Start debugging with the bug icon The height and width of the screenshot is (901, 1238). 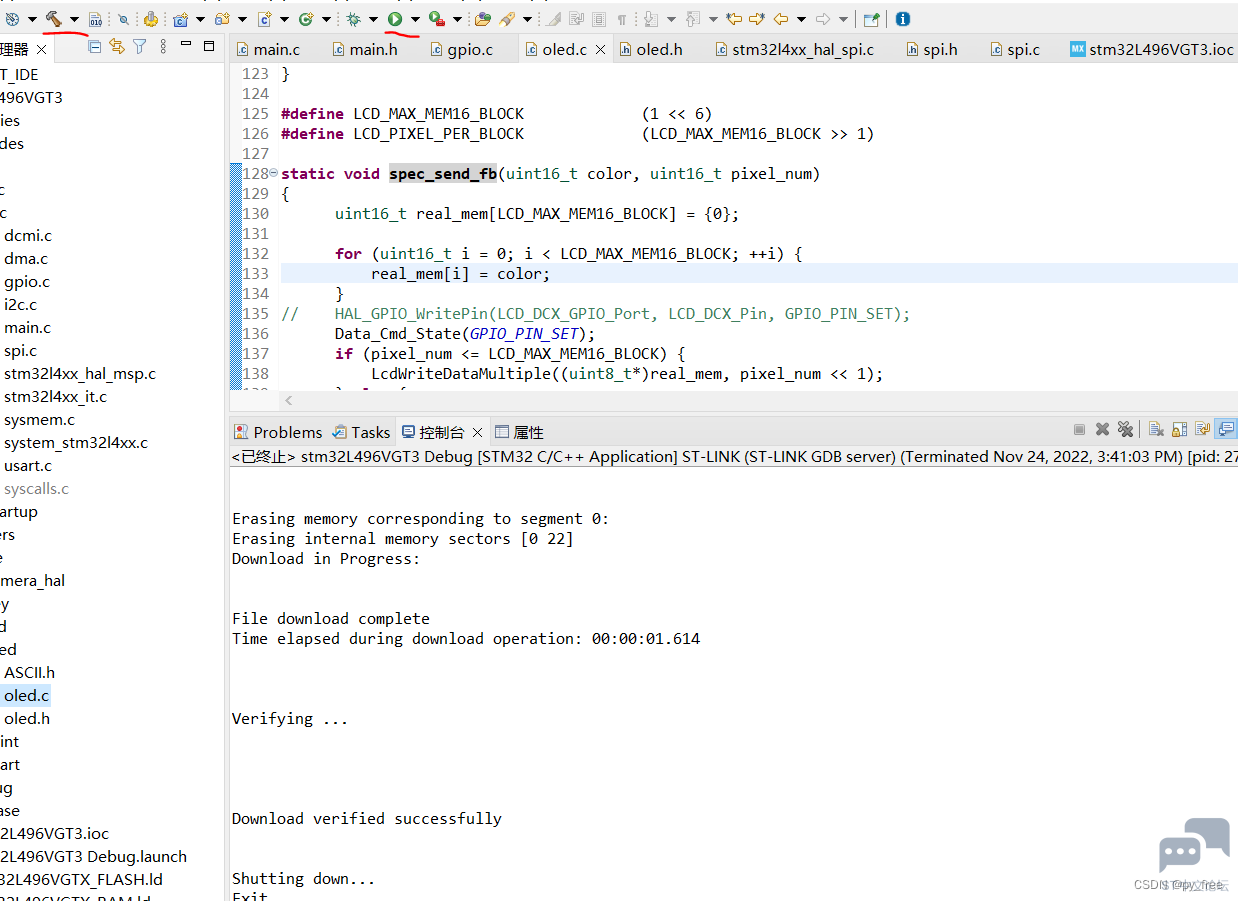click(x=353, y=18)
